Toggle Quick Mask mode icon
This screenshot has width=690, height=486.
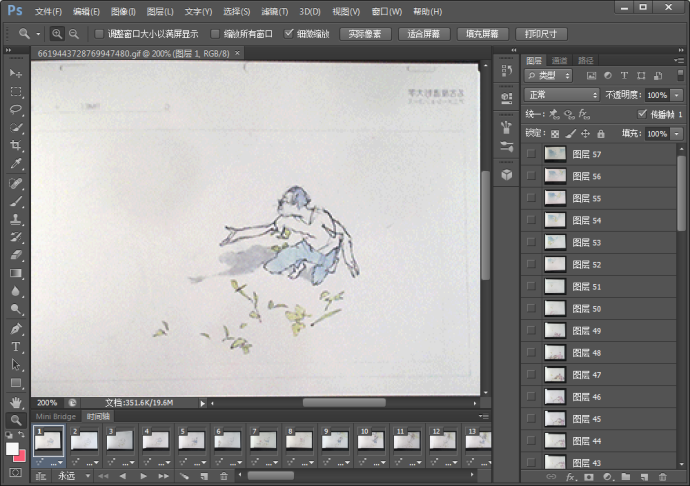[x=15, y=473]
